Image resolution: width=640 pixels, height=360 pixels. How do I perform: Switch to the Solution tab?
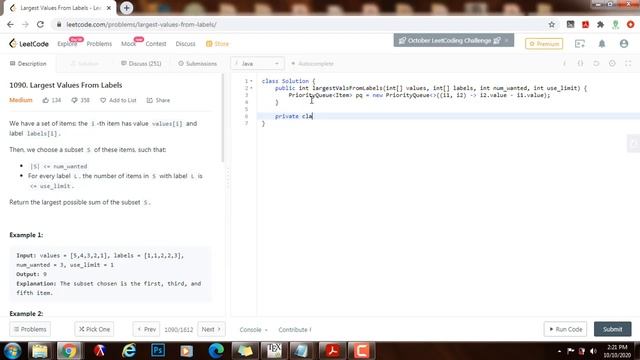click(84, 64)
